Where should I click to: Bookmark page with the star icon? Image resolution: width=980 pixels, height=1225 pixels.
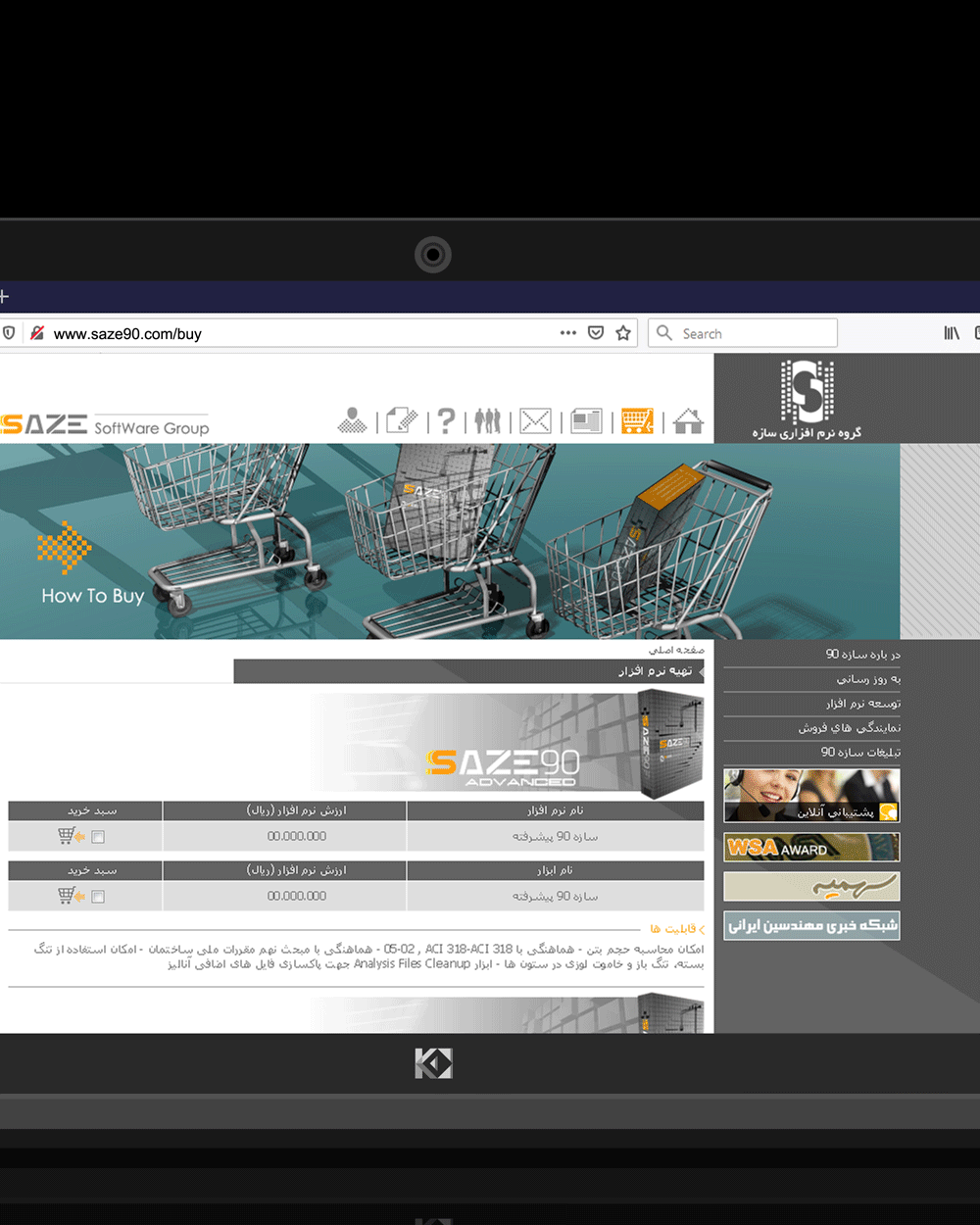[623, 333]
